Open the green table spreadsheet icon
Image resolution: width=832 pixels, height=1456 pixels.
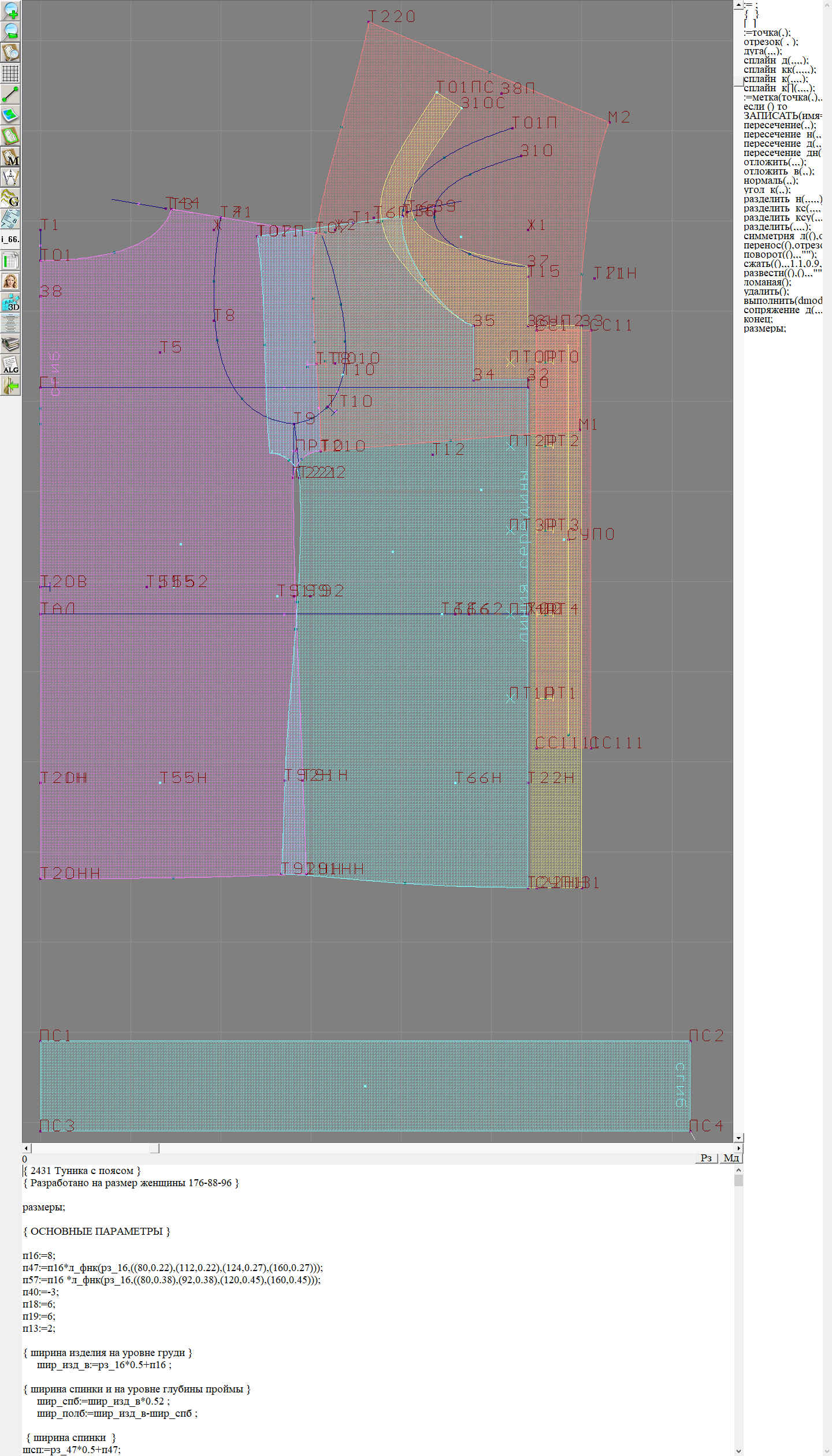[10, 261]
